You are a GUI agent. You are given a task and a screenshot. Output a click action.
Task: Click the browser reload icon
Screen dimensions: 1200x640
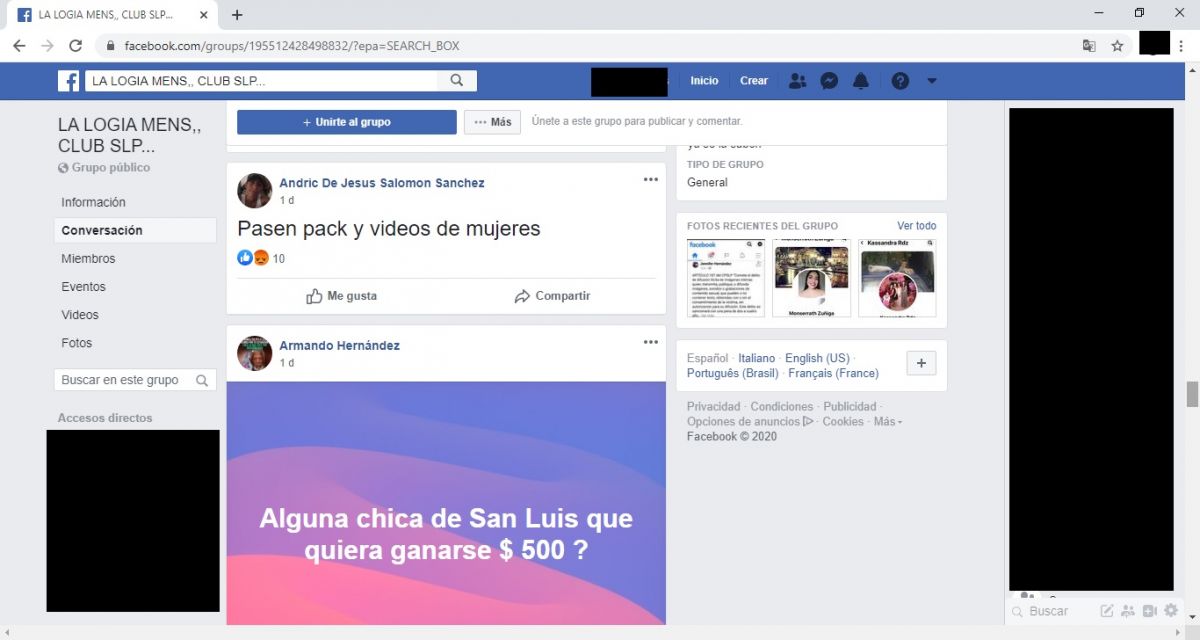(75, 46)
